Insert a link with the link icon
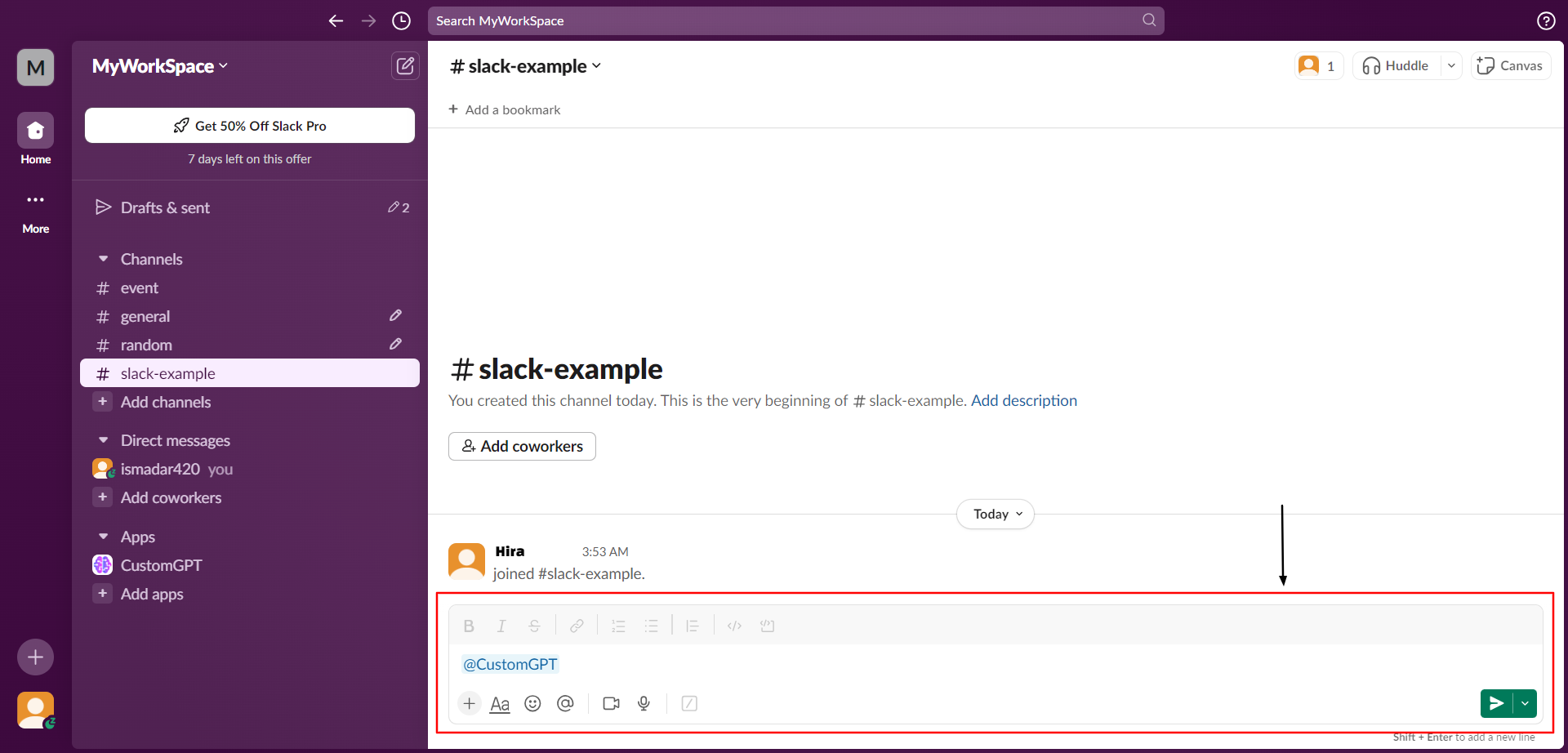 (577, 626)
